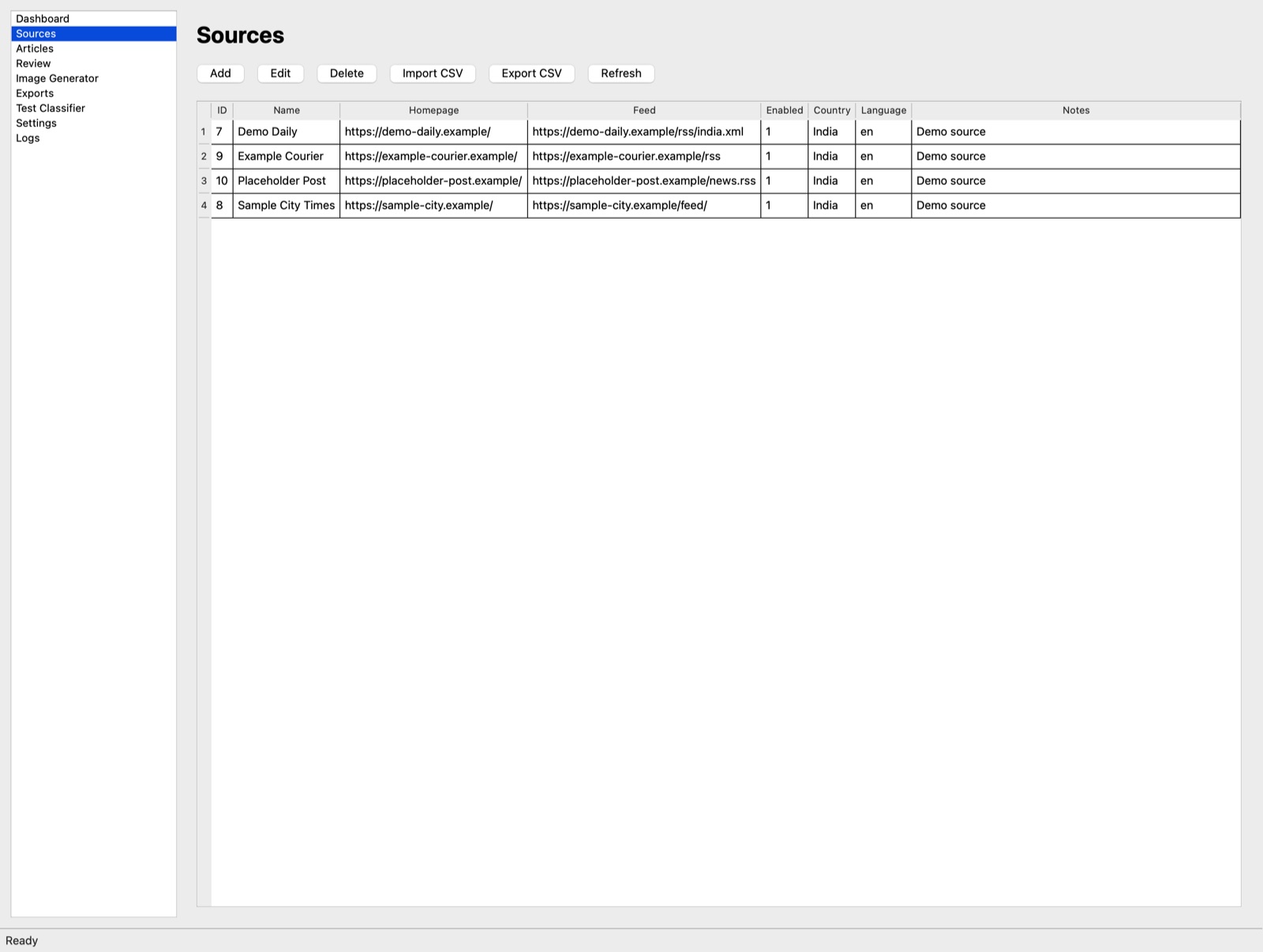Open the Review section

pyautogui.click(x=93, y=64)
